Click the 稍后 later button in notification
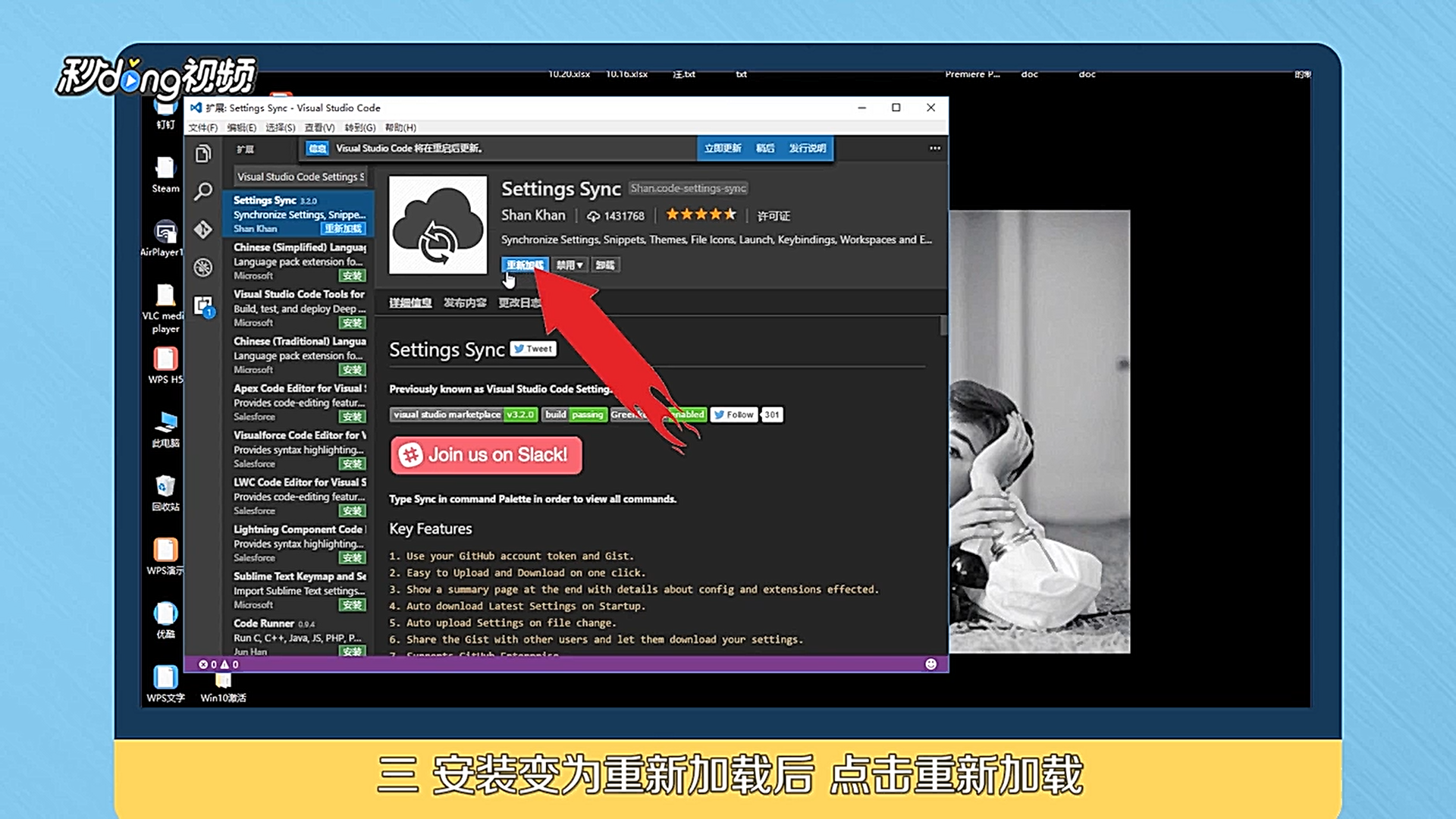This screenshot has height=819, width=1456. point(765,149)
